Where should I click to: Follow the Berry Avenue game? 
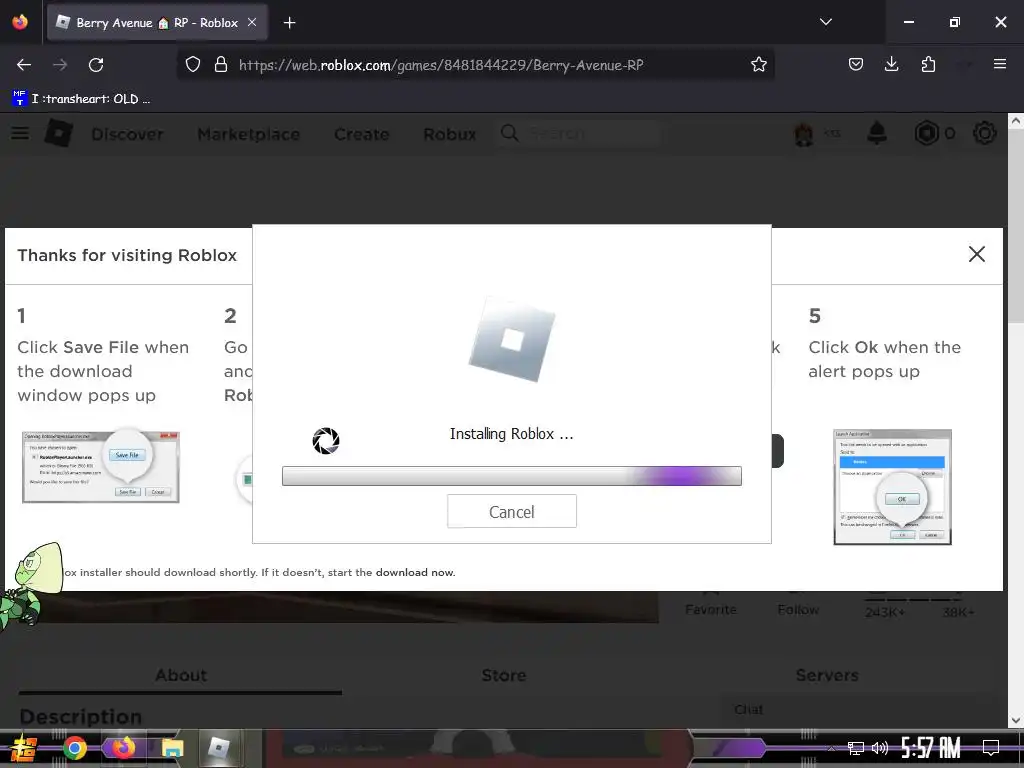pyautogui.click(x=798, y=609)
